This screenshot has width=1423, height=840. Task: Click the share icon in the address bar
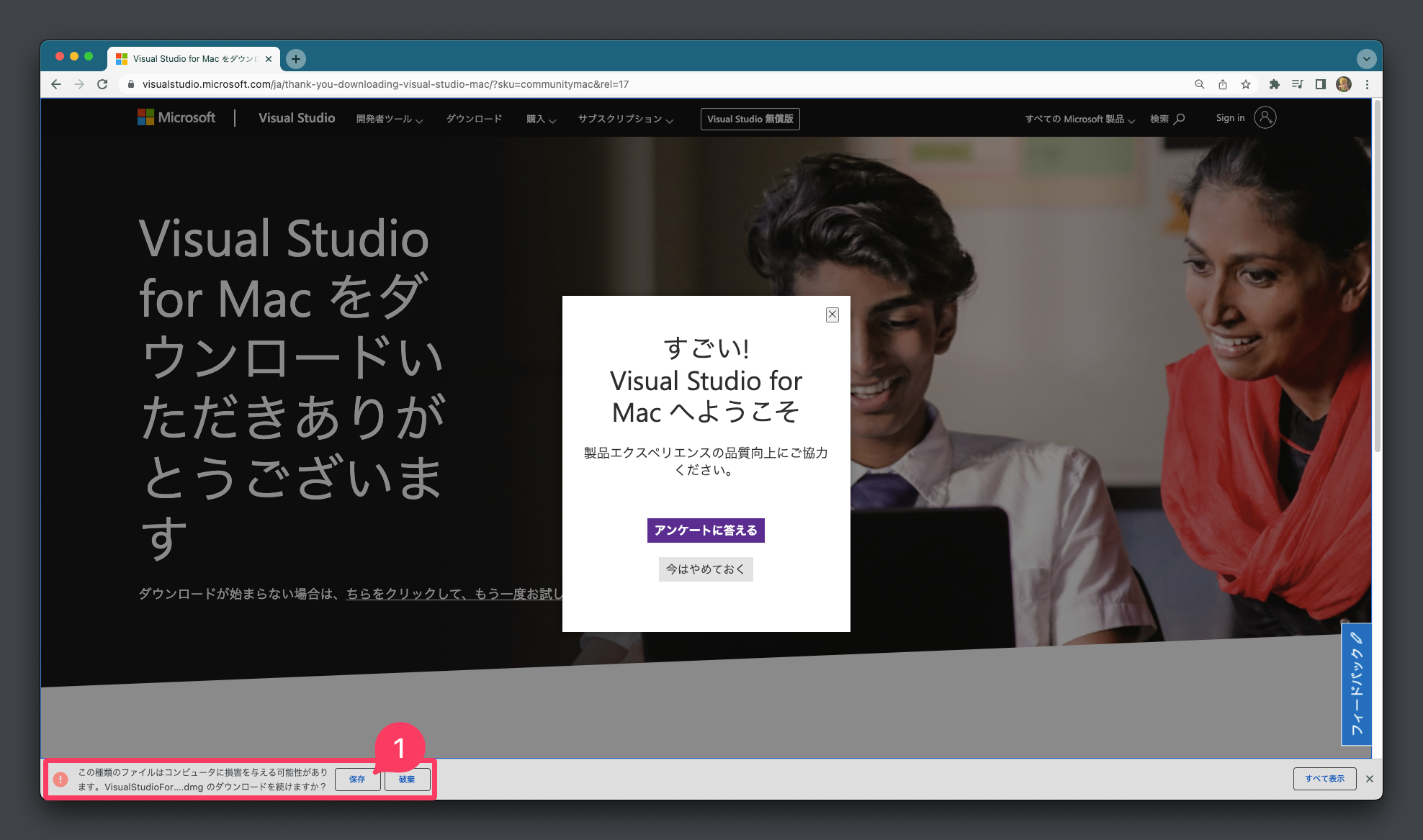tap(1223, 84)
